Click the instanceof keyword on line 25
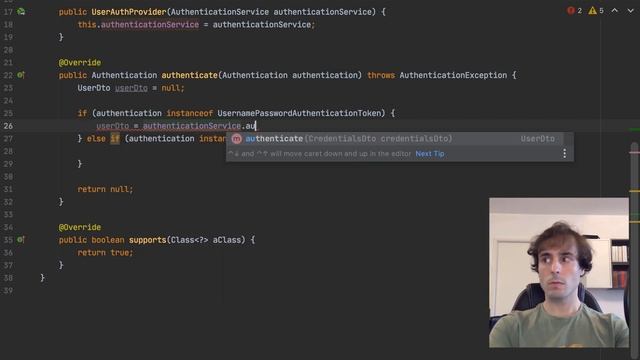Screen dimensions: 640x360 click(x=189, y=113)
